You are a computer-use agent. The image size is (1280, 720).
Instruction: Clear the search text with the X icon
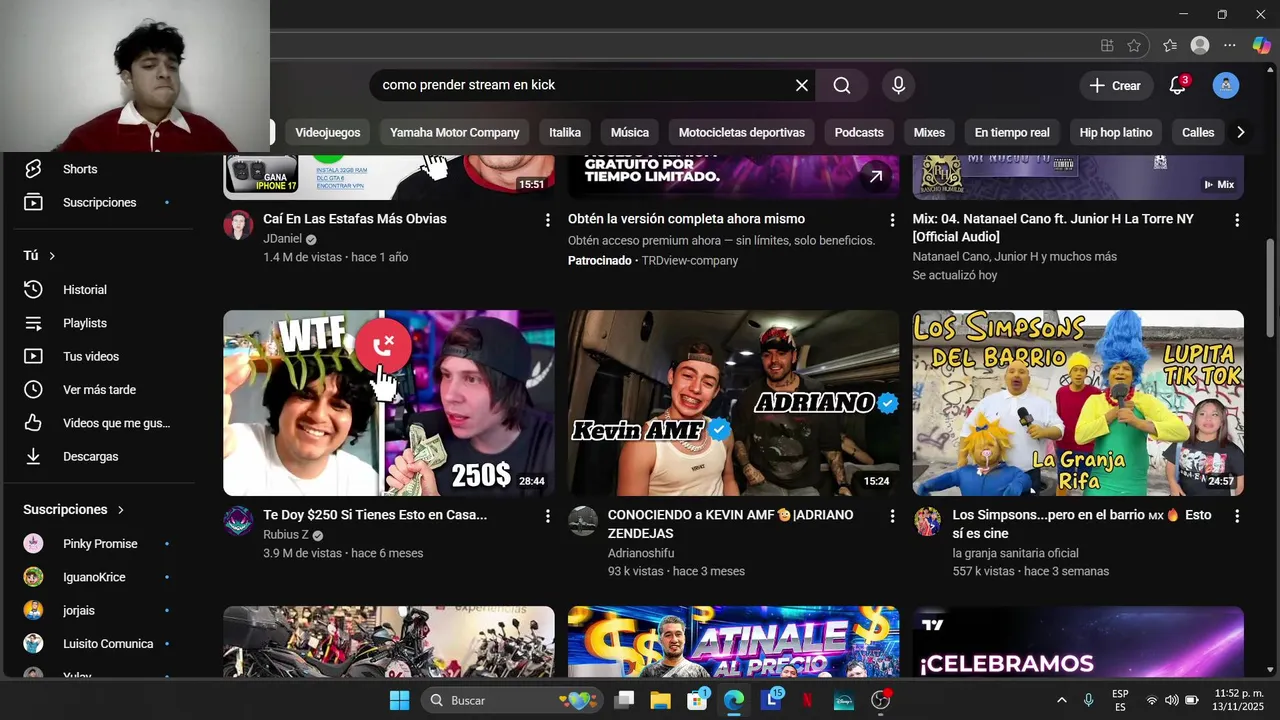[801, 85]
